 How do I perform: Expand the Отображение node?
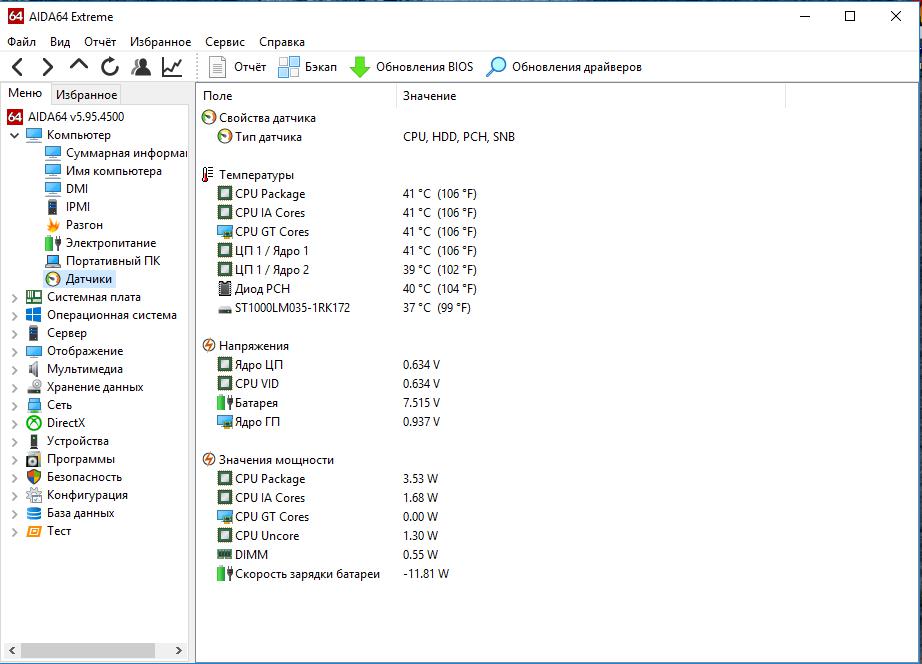tap(15, 352)
